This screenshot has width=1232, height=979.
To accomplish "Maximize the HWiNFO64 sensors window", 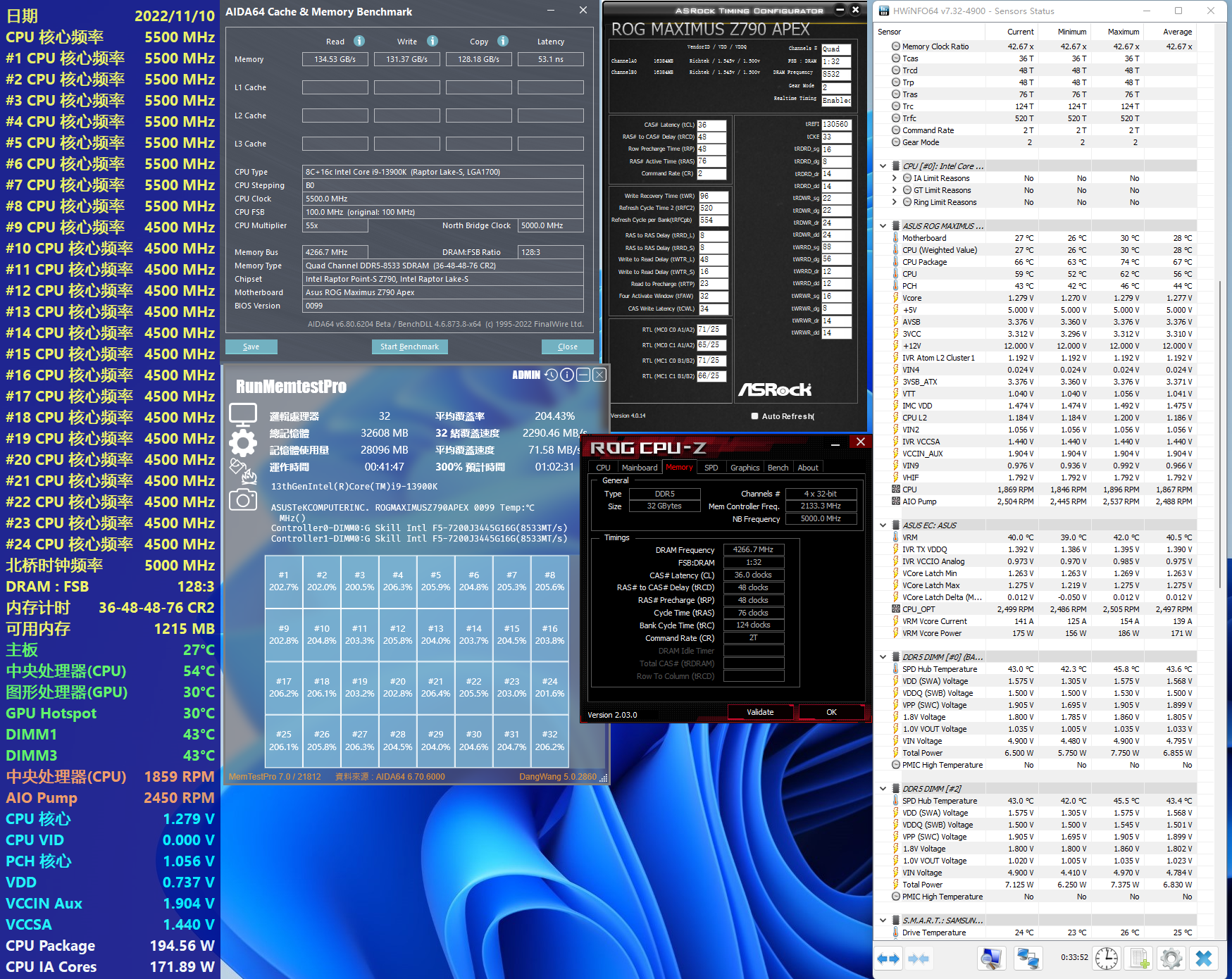I will click(x=1178, y=11).
